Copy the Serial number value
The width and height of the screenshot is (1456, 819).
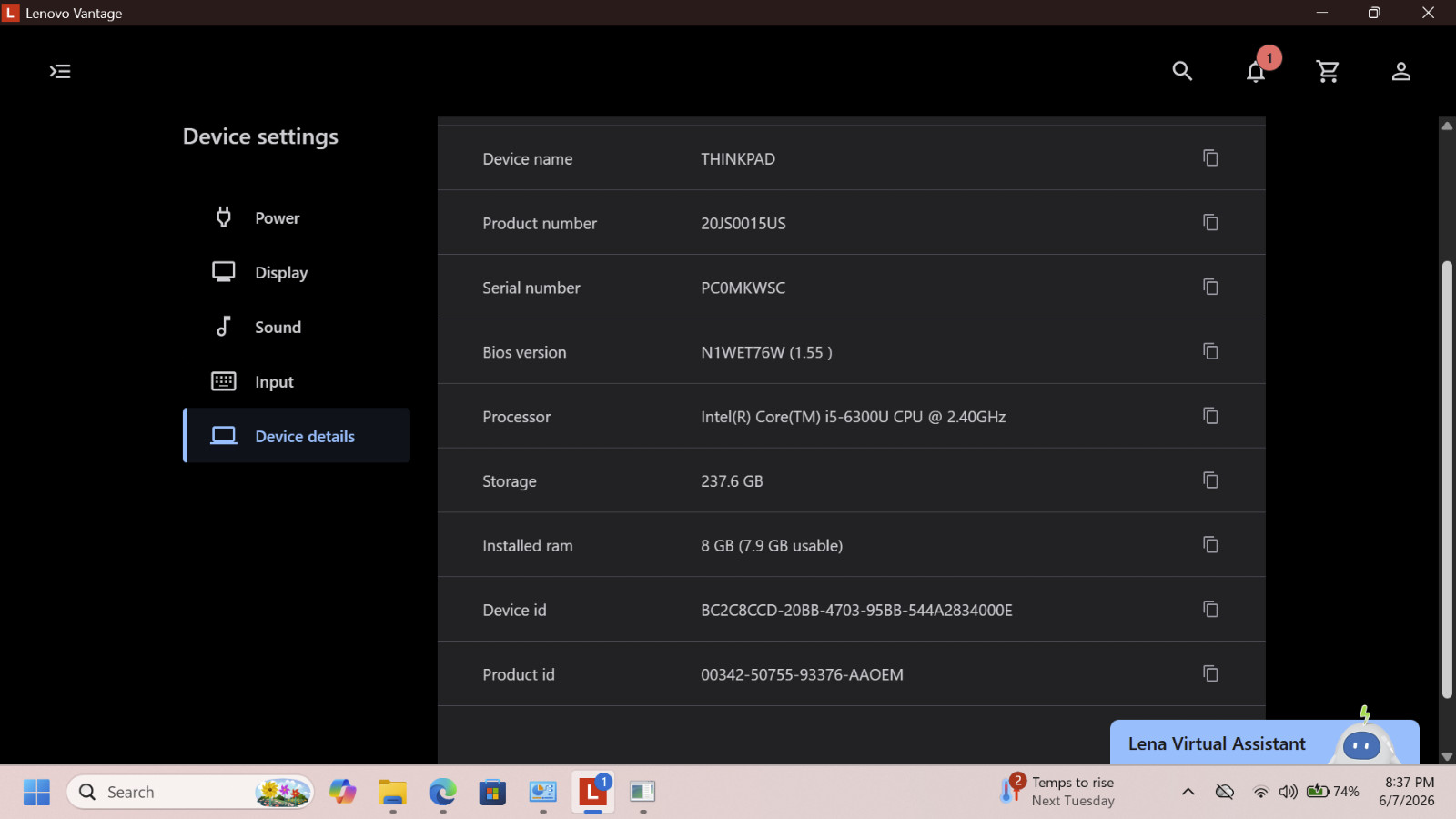[x=1210, y=288]
